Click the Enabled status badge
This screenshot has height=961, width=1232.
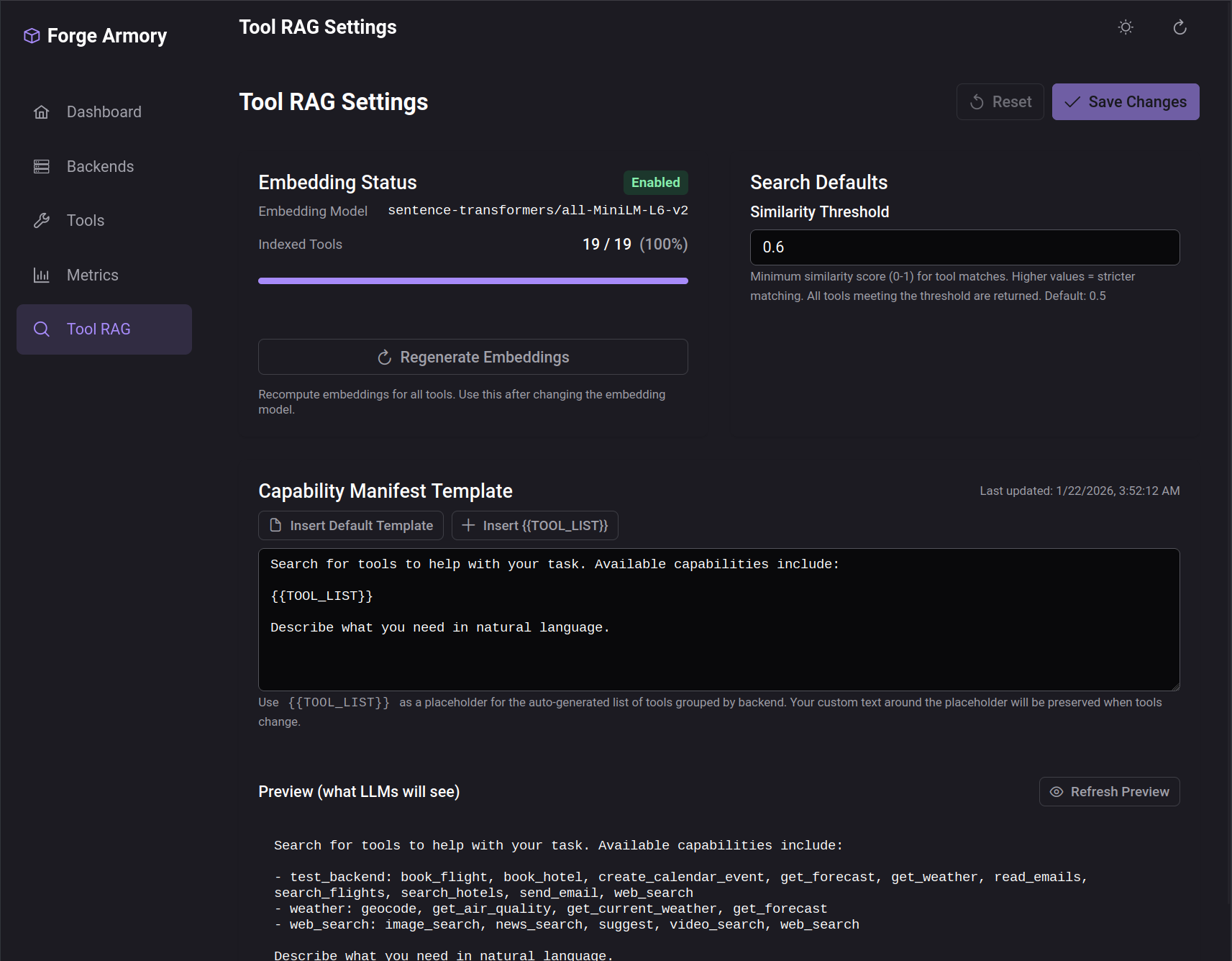point(655,182)
